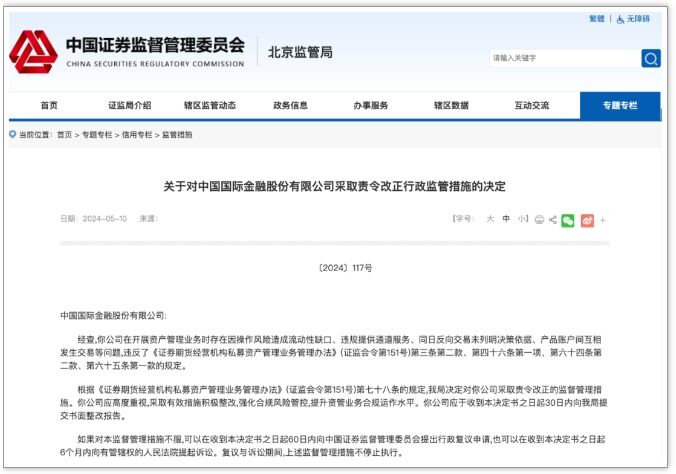The image size is (676, 474).
Task: Open the 无障碍 accessibility link
Action: click(638, 19)
